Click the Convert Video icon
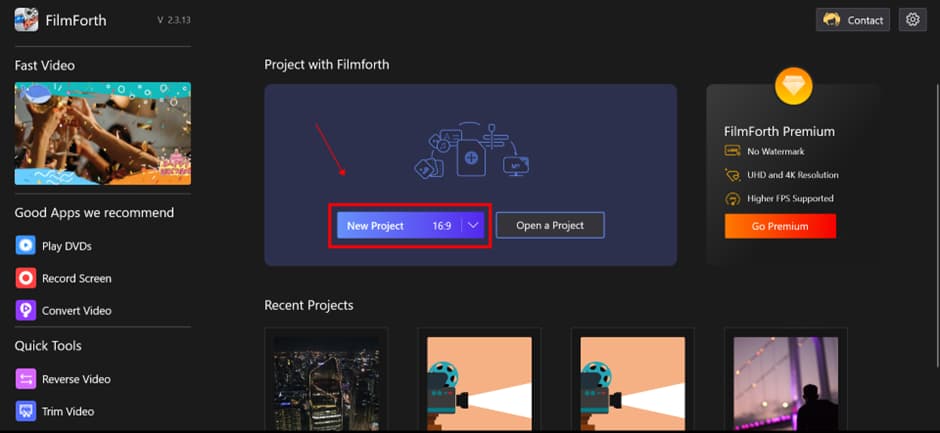The image size is (940, 433). 25,311
